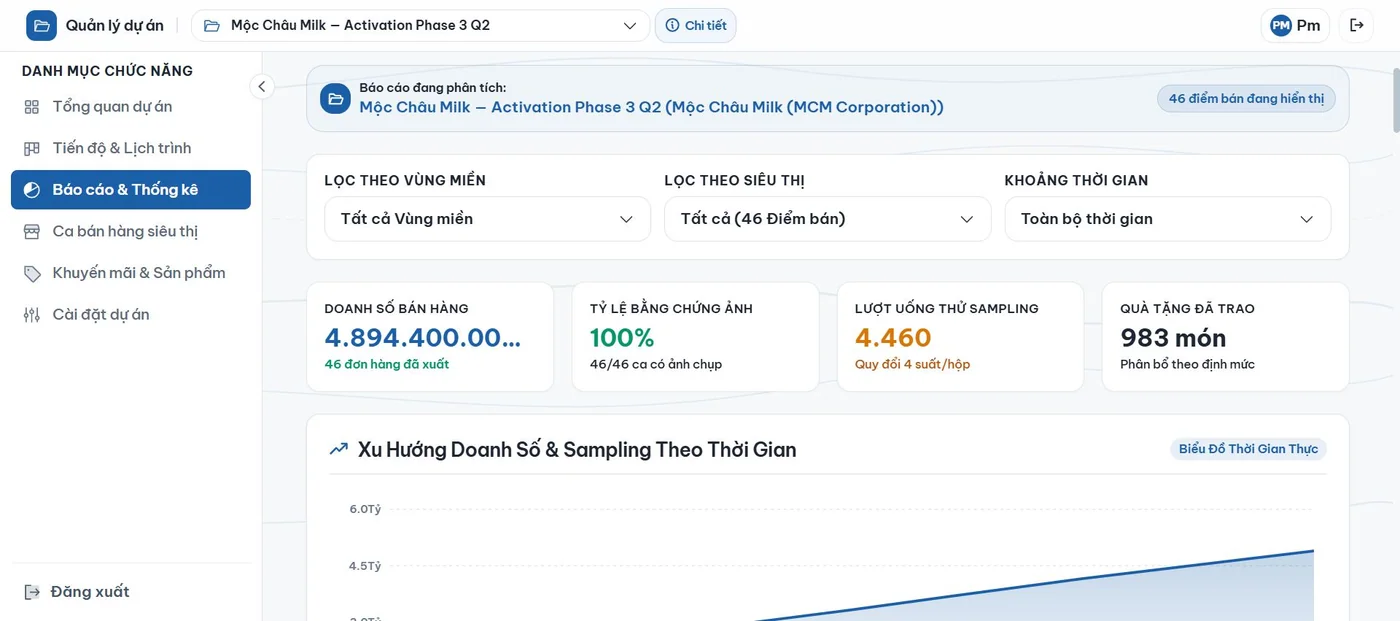Click the page vertical scrollbar
Viewport: 1400px width, 621px height.
(1396, 100)
